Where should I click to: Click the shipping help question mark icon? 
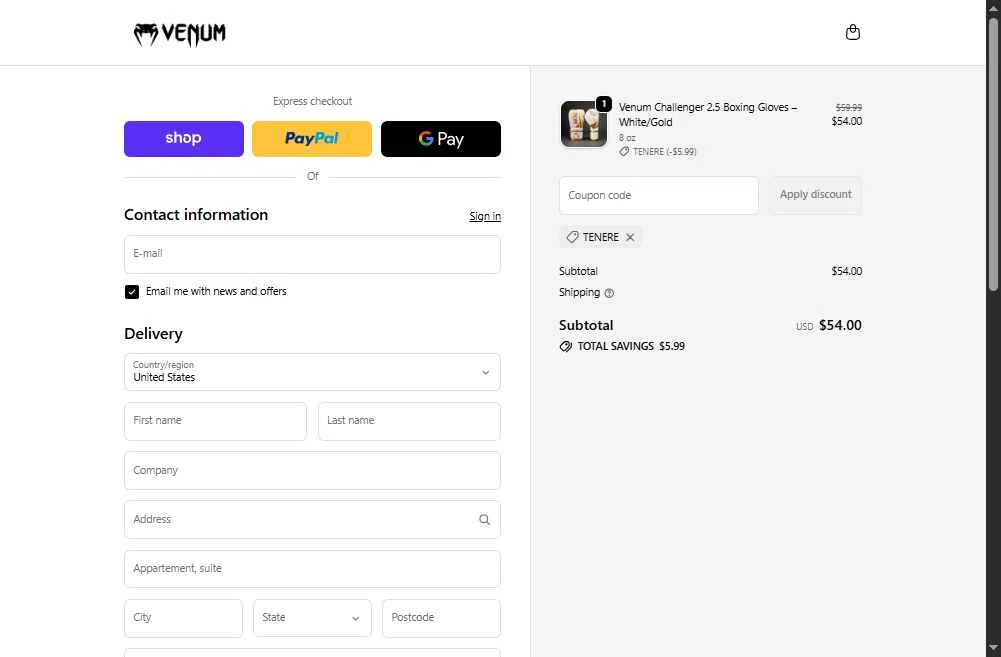609,293
